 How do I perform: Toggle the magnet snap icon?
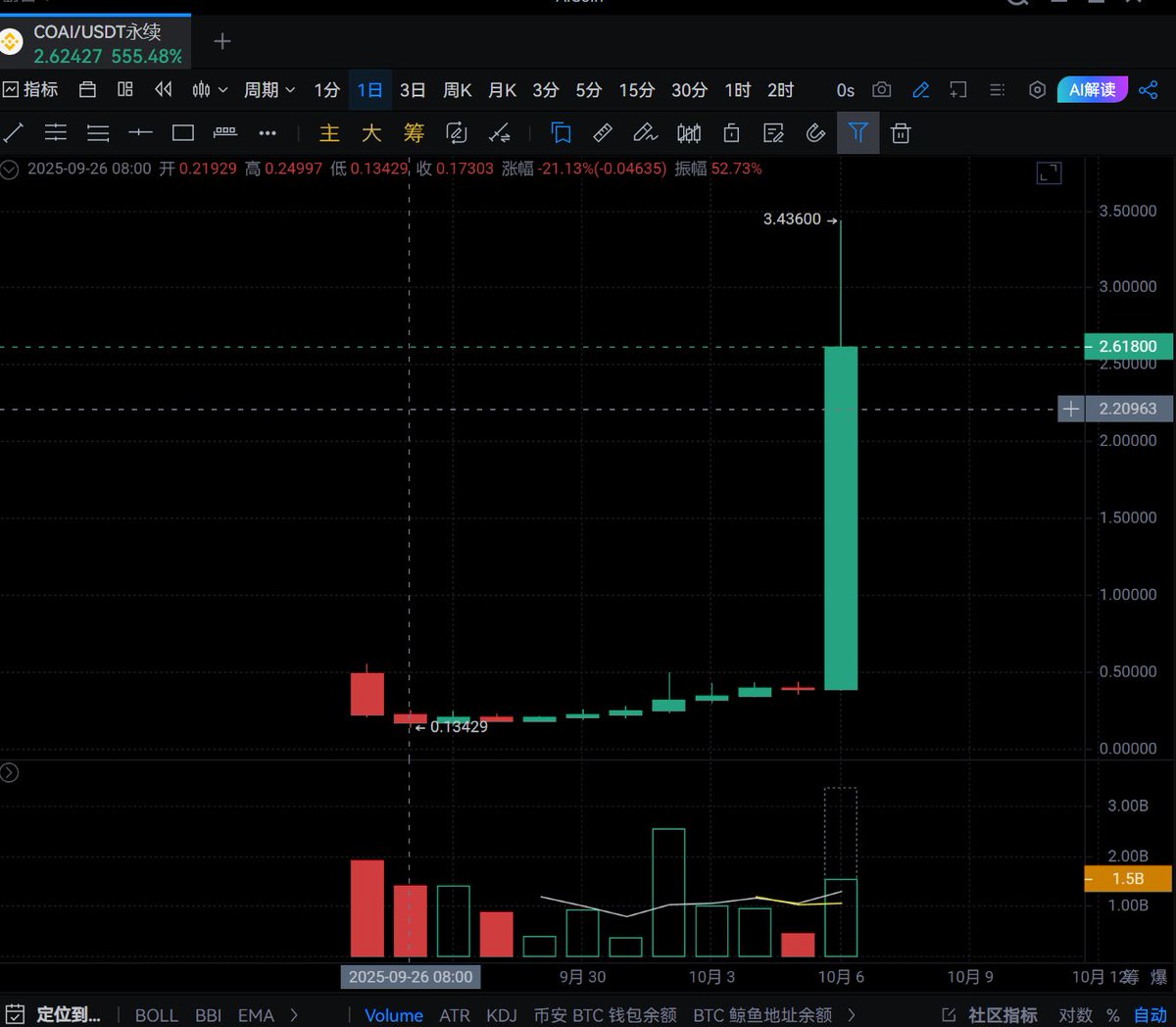(815, 133)
